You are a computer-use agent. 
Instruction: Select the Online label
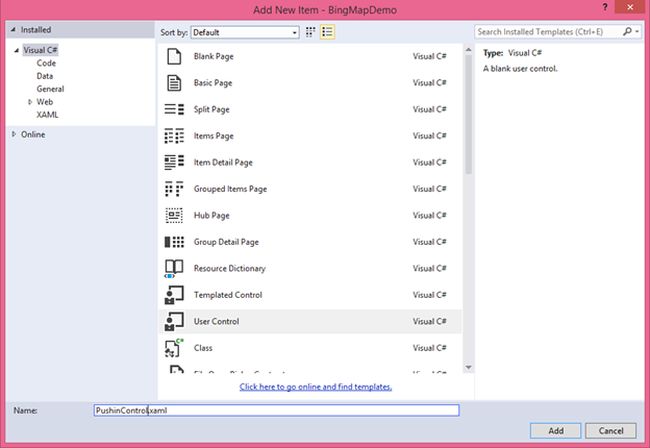[x=33, y=134]
